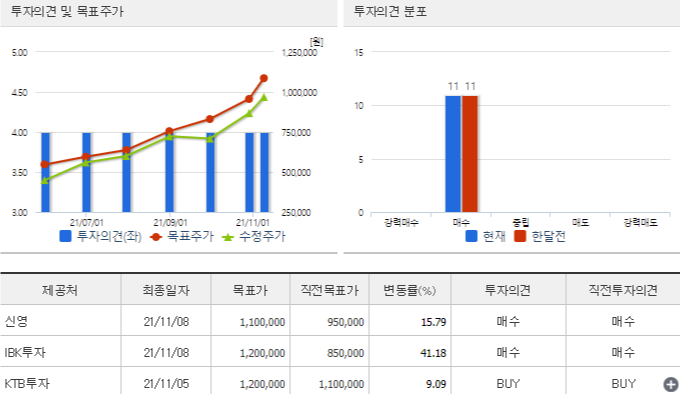Expand more providers with plus icon
This screenshot has width=680, height=394.
tap(670, 384)
